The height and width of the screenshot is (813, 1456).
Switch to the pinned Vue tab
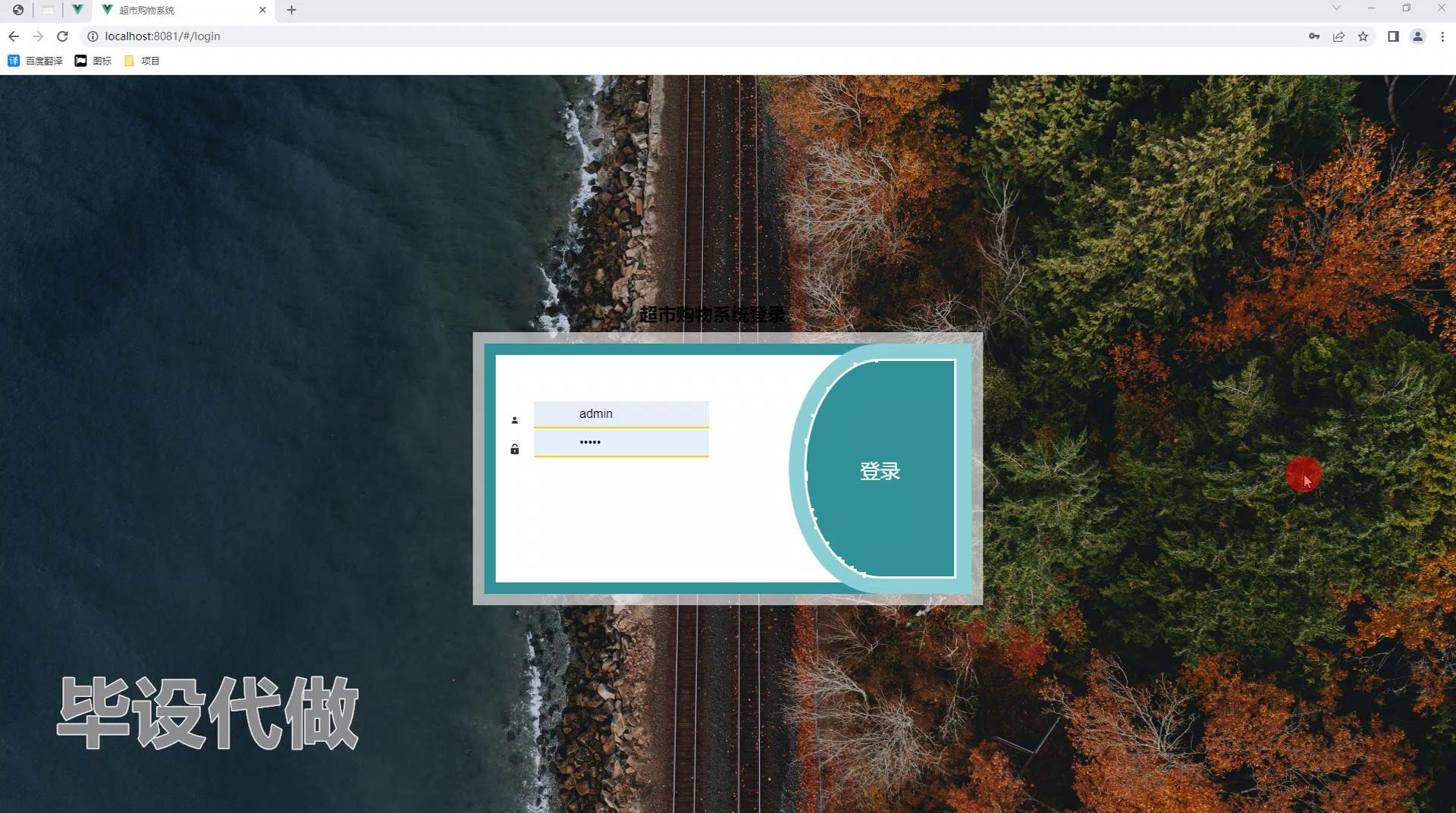77,10
